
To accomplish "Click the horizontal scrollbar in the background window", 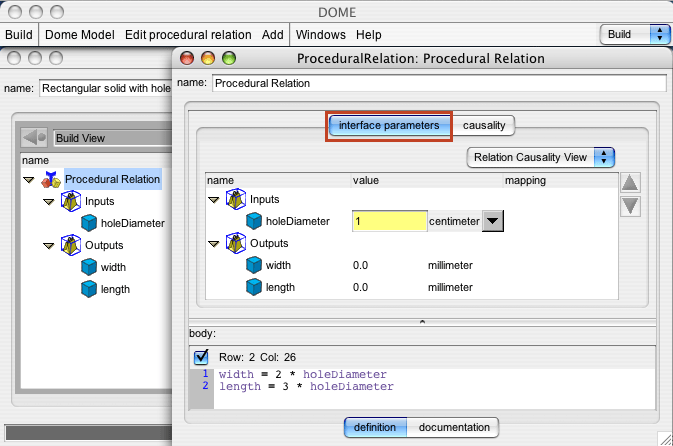I will (88, 432).
